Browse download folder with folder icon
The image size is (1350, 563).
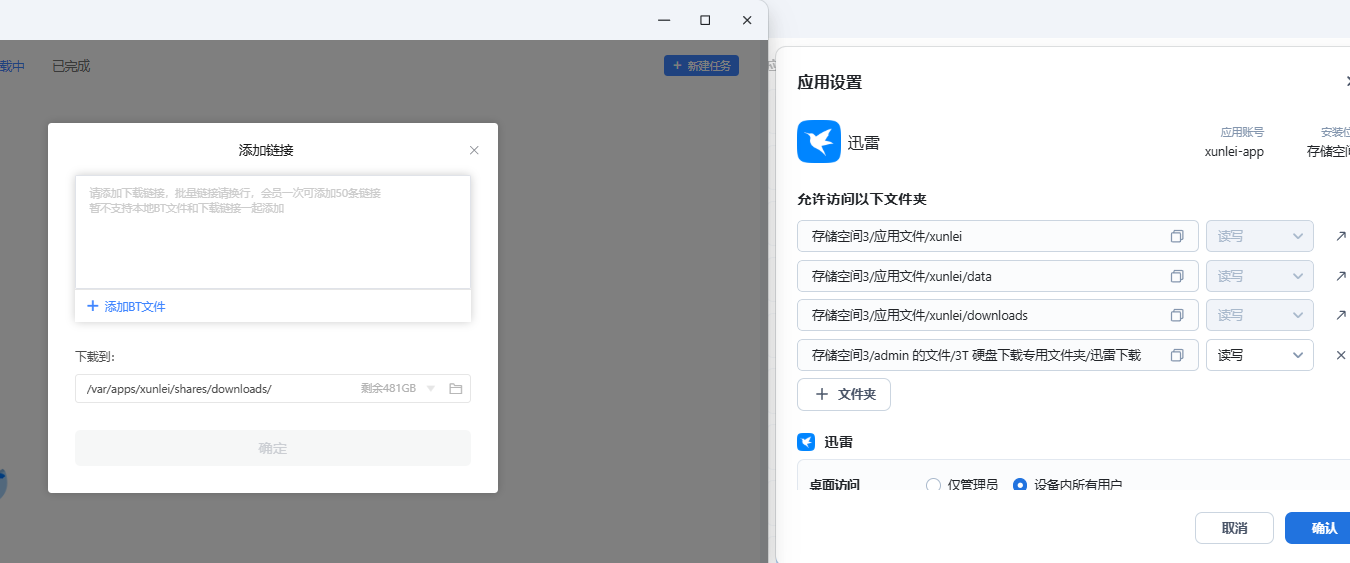point(455,389)
